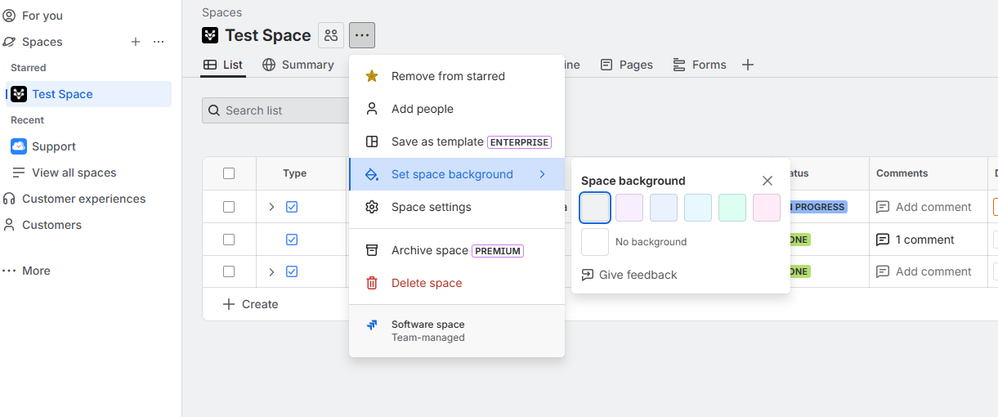Expand the first row's child items chevron
Screen dimensions: 998x417
click(271, 207)
